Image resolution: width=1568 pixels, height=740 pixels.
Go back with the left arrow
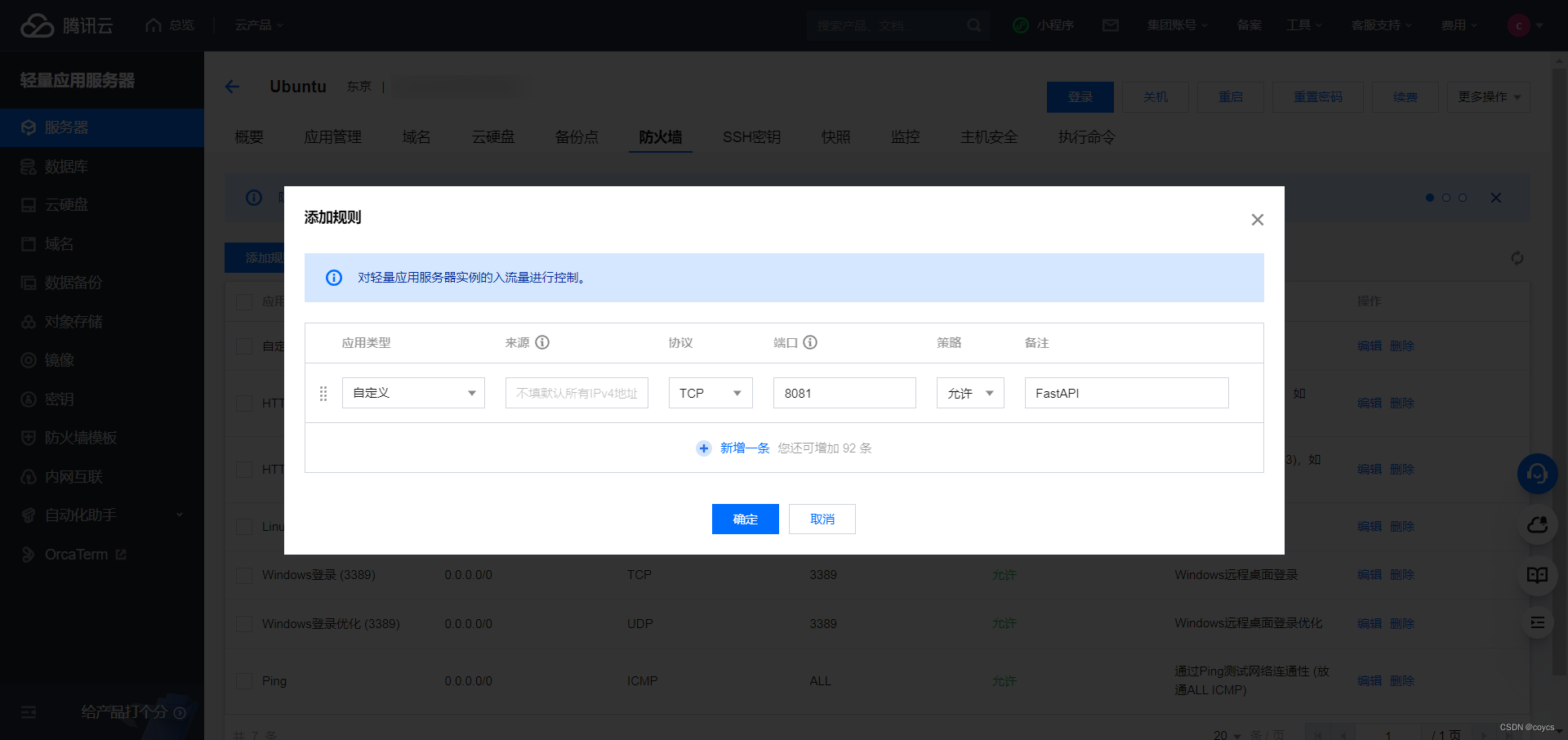pos(233,87)
